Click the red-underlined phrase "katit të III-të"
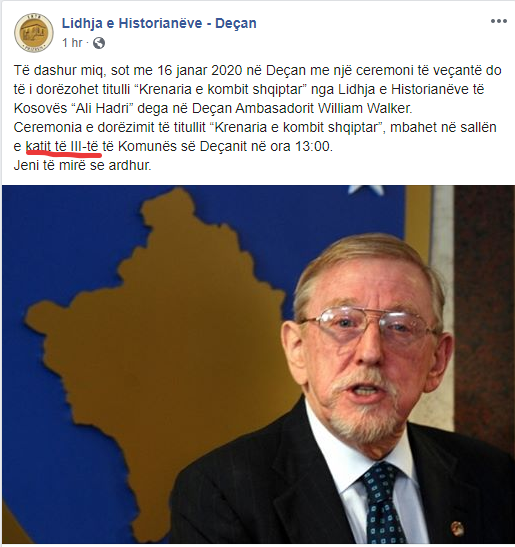Viewport: 515px width, 547px height. click(62, 146)
